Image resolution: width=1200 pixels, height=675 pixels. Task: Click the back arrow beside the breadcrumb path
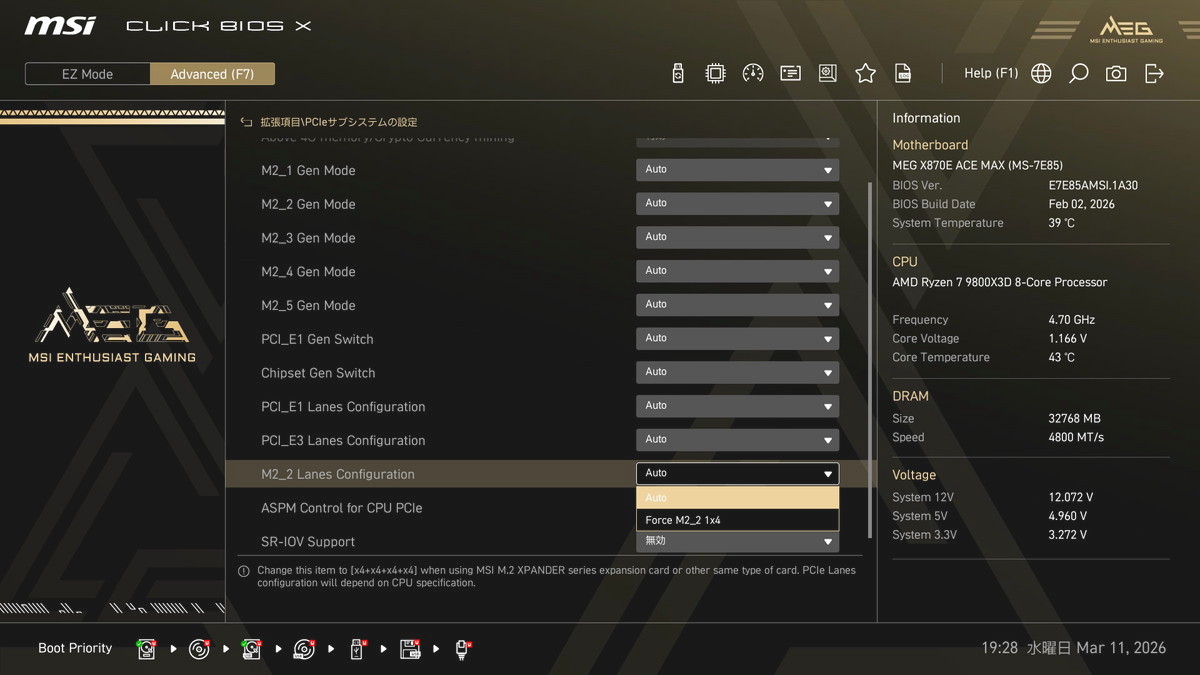coord(247,122)
